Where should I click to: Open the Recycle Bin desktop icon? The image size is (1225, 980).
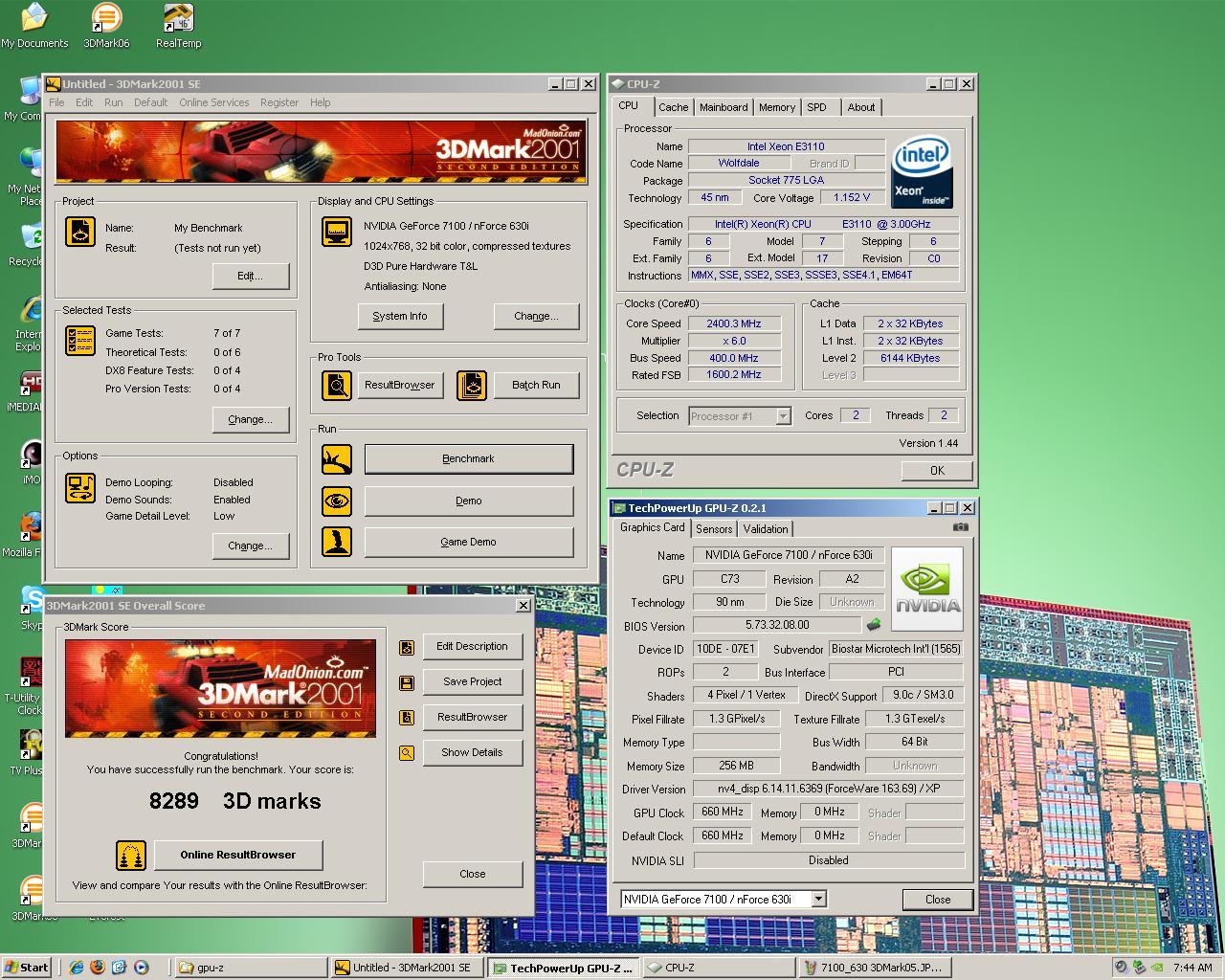pos(26,244)
